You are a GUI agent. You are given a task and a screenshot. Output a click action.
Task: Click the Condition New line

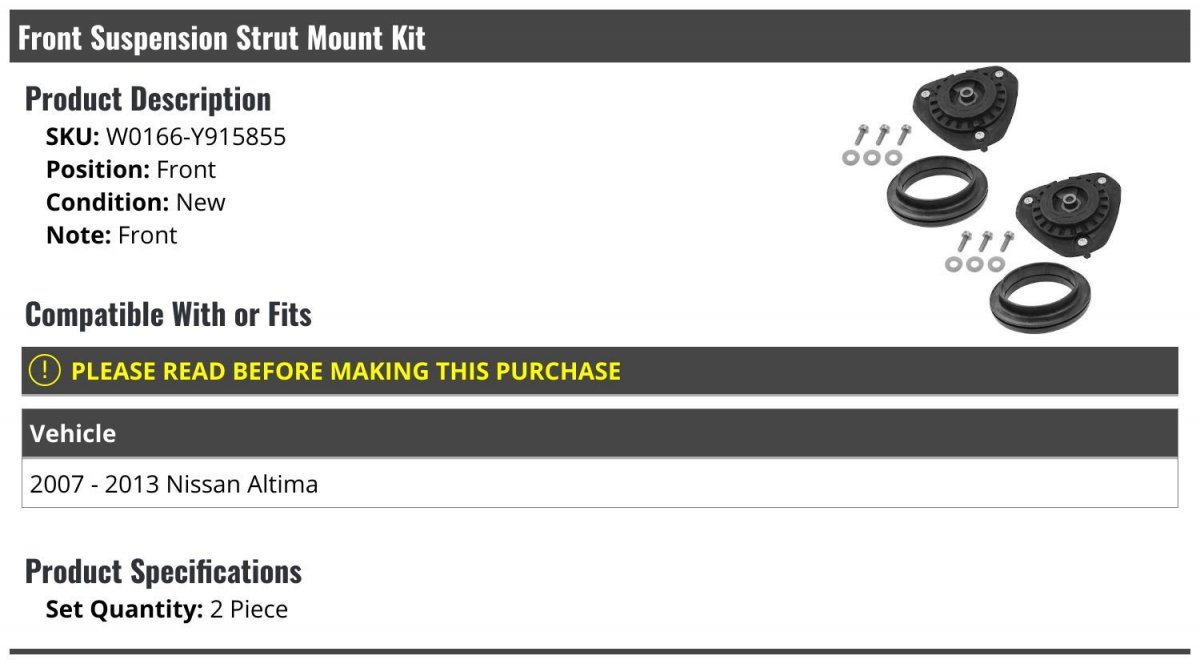[x=136, y=202]
